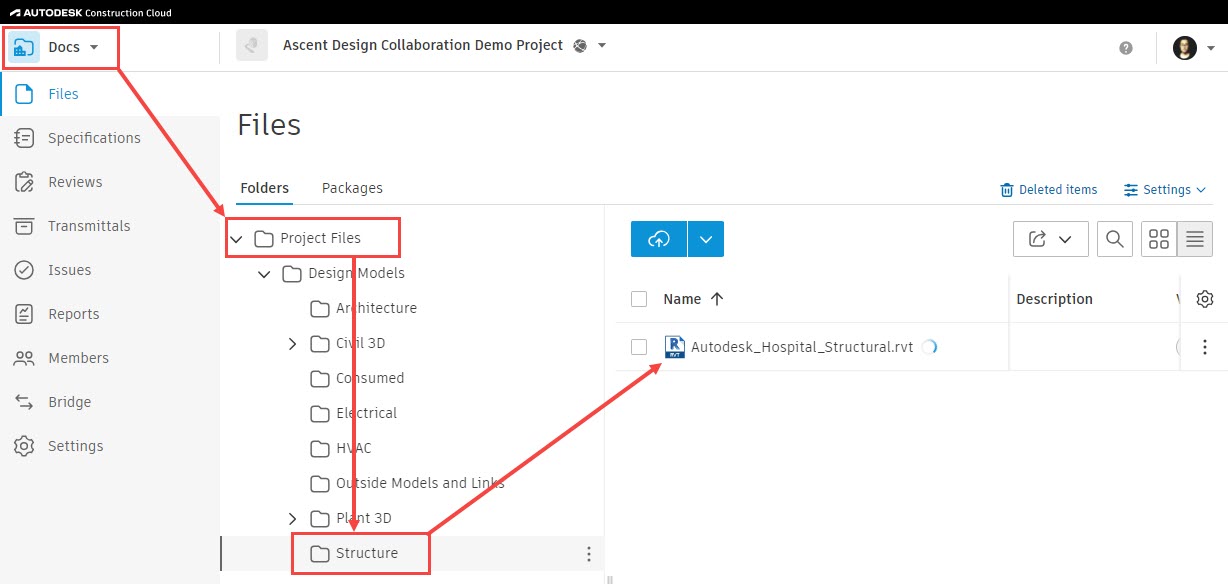This screenshot has height=584, width=1228.
Task: Click the project thumbnail image
Action: click(252, 45)
